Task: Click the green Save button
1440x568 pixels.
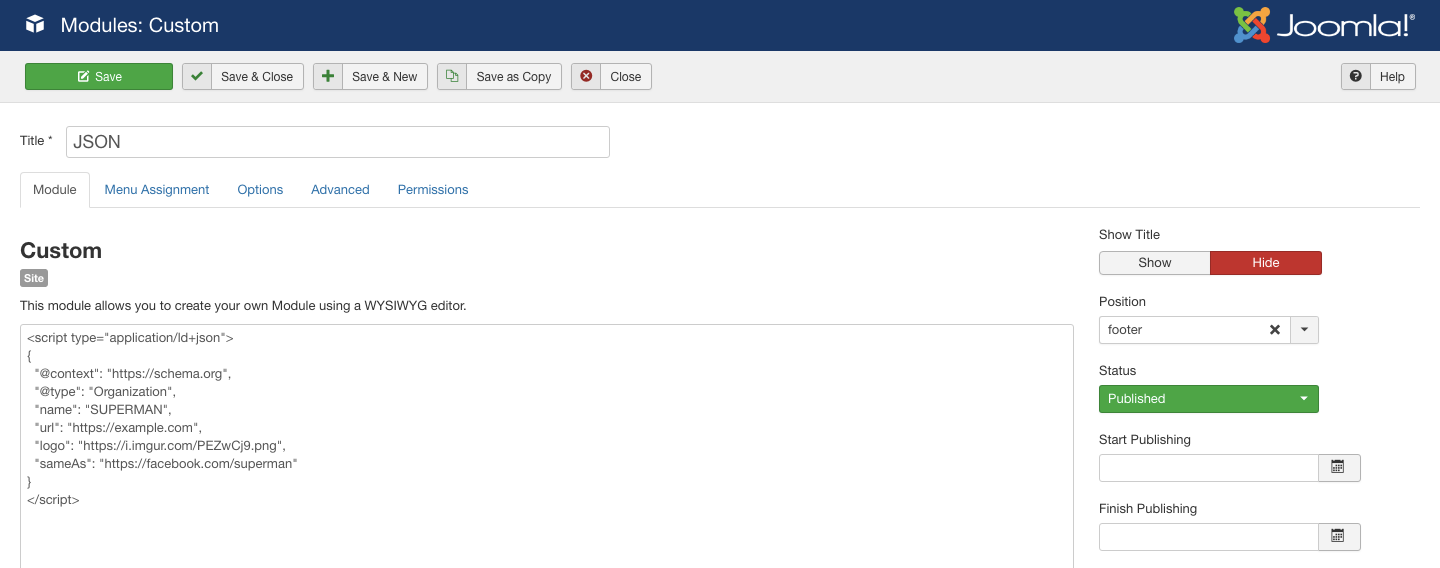Action: [x=99, y=77]
